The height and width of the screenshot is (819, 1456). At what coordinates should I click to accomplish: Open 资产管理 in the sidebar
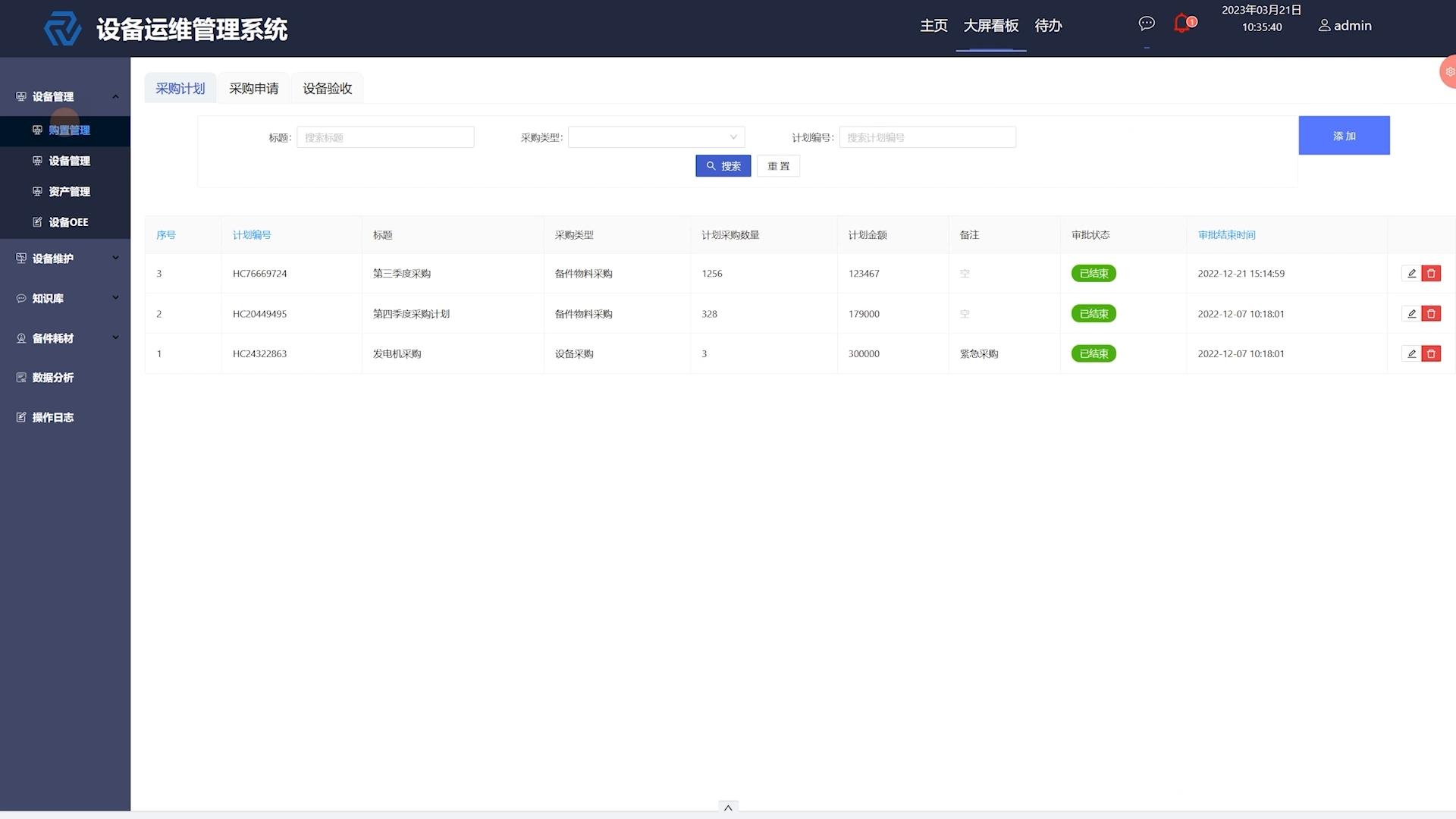coord(65,192)
